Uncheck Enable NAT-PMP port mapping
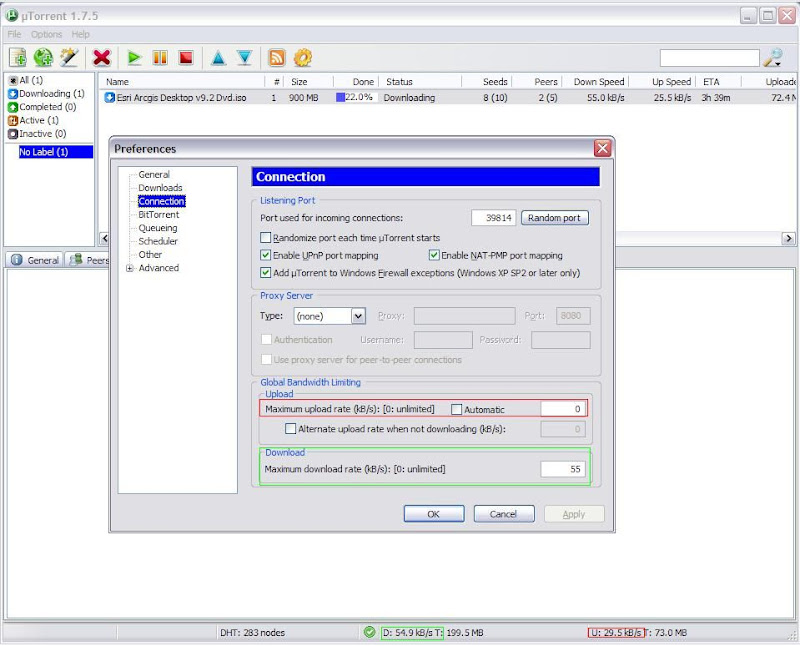 434,255
